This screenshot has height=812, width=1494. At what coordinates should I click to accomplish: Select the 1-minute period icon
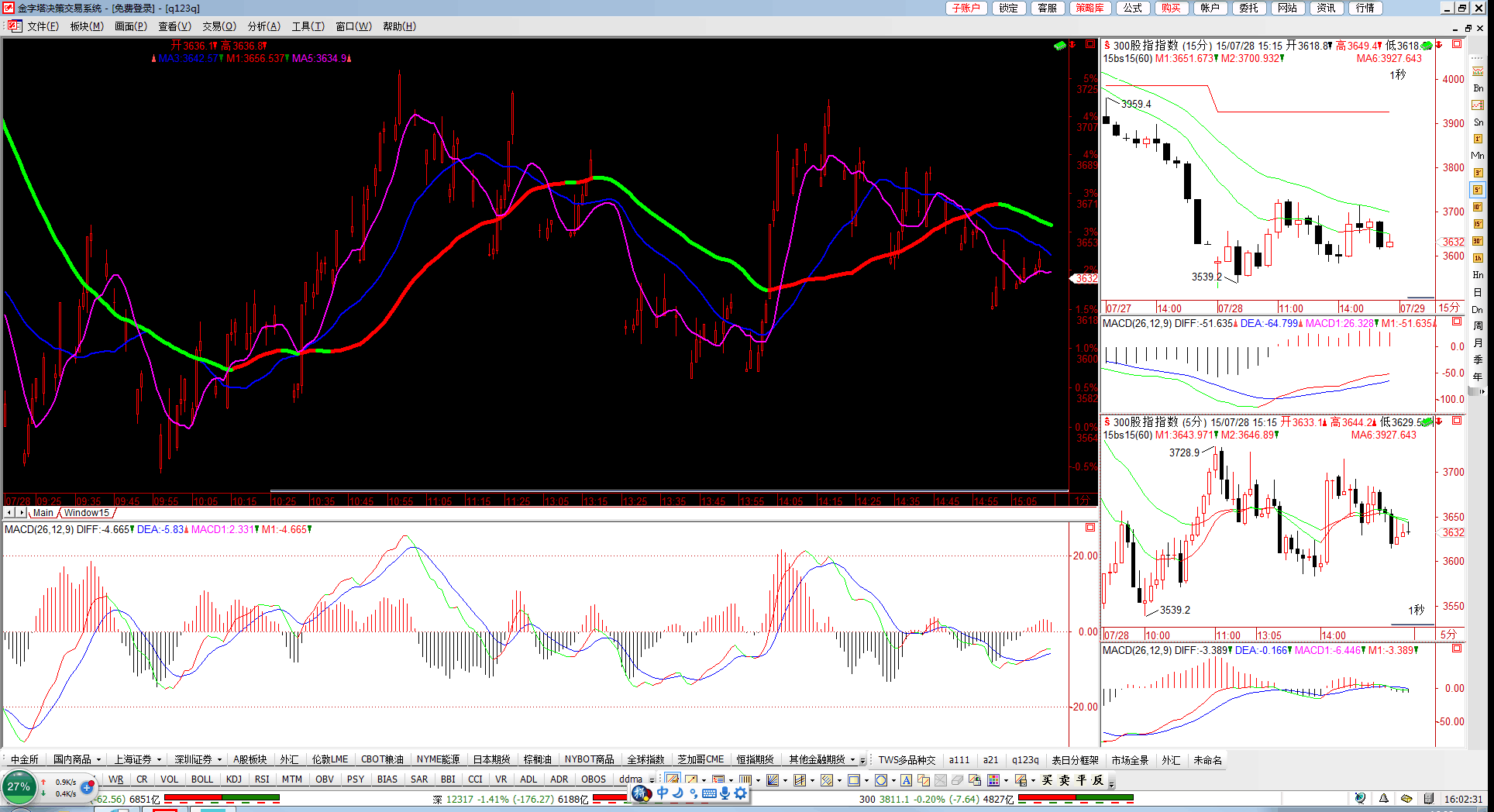tap(1478, 139)
